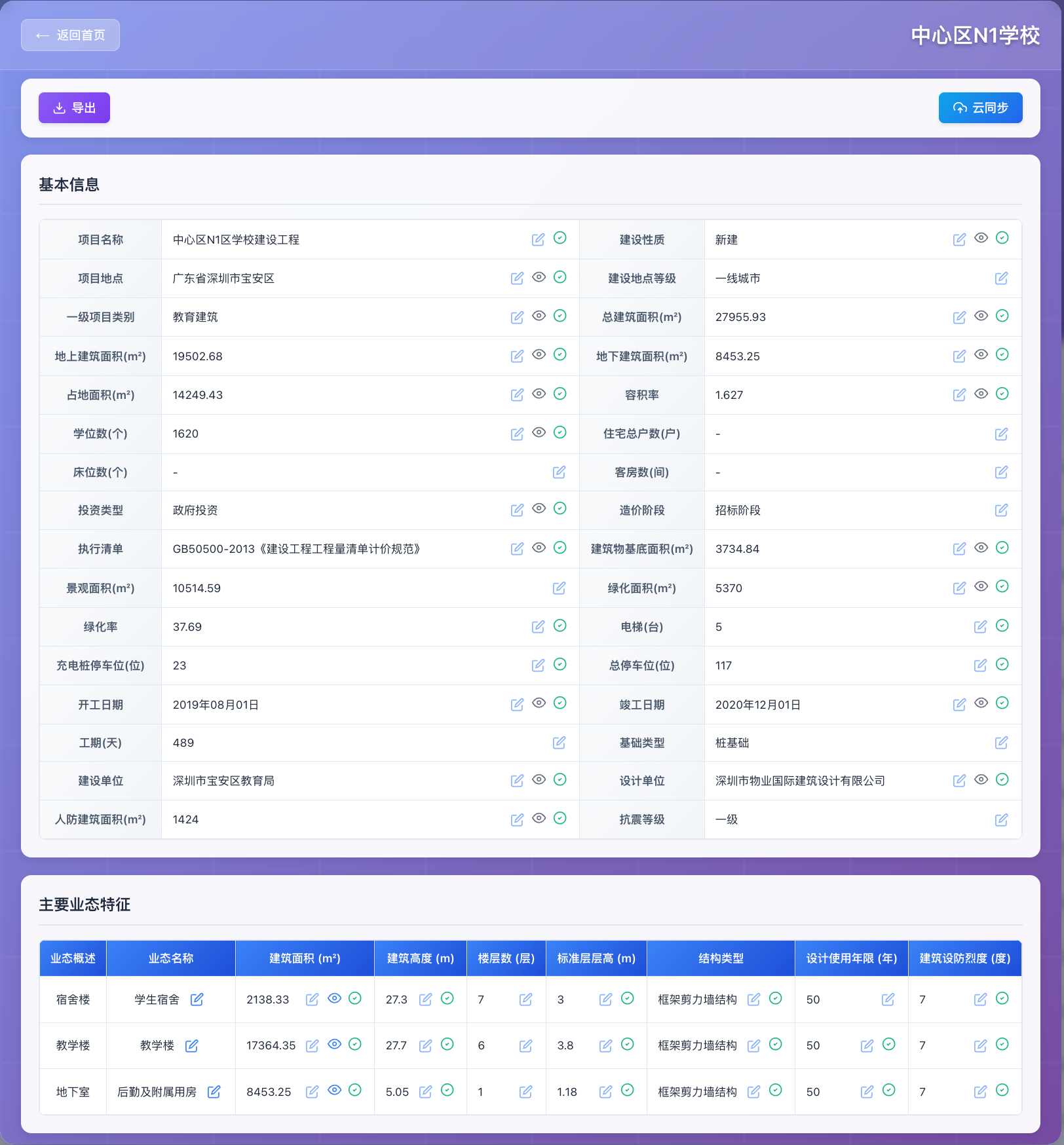Edit the 建设性质 field
This screenshot has width=1064, height=1145.
click(x=960, y=240)
